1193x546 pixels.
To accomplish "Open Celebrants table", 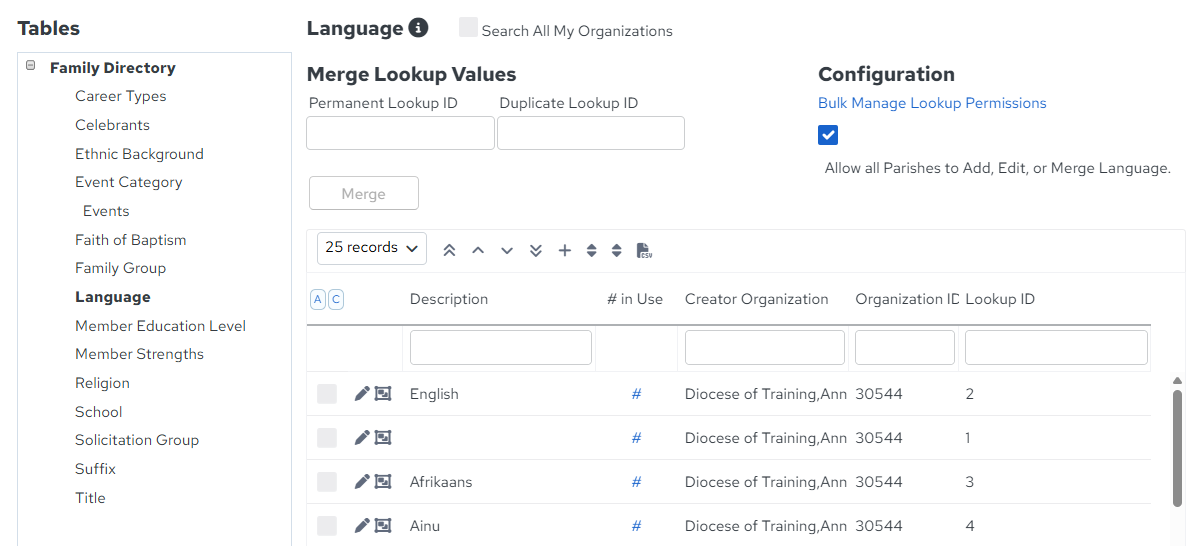I will [x=112, y=125].
